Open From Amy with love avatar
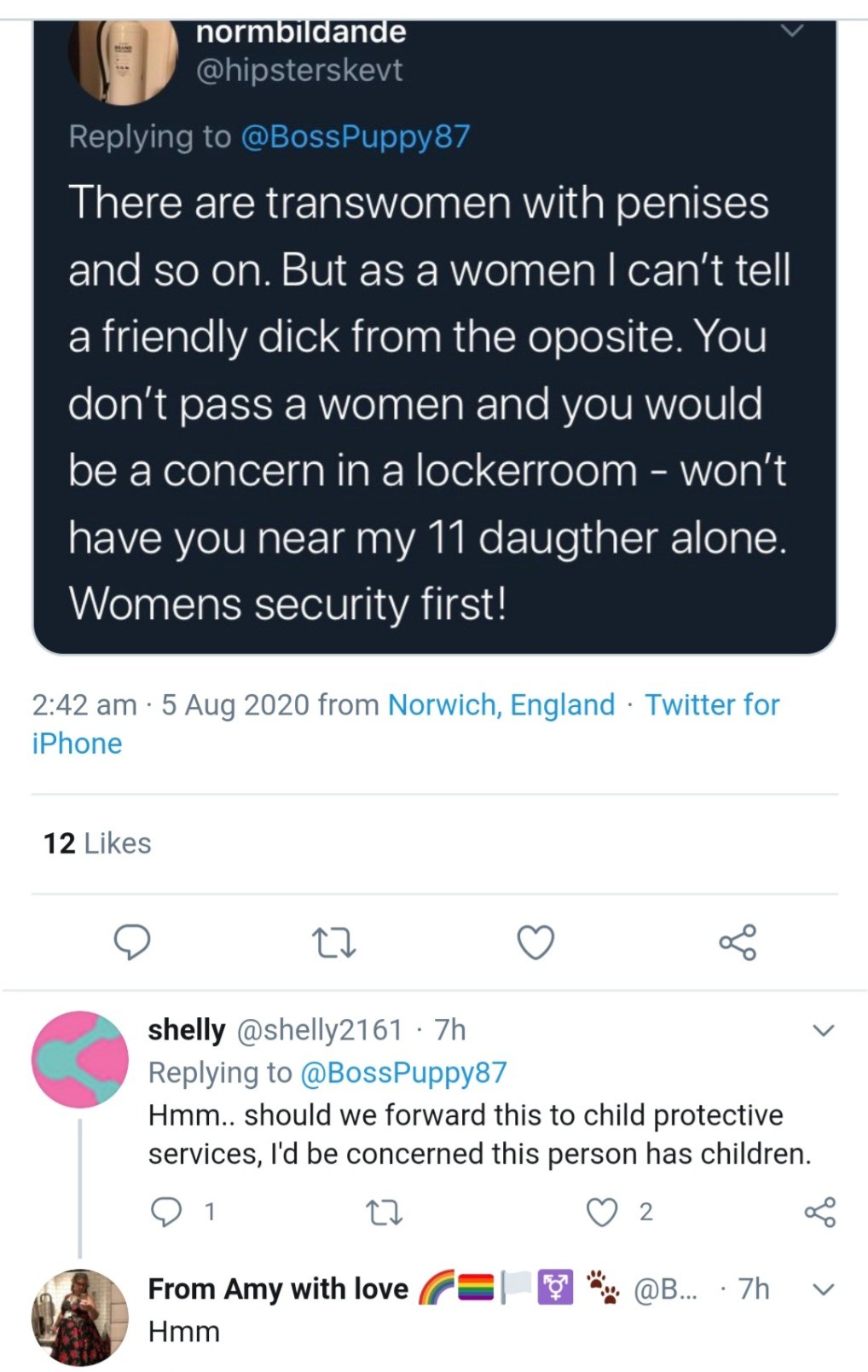868x1372 pixels. (79, 1317)
